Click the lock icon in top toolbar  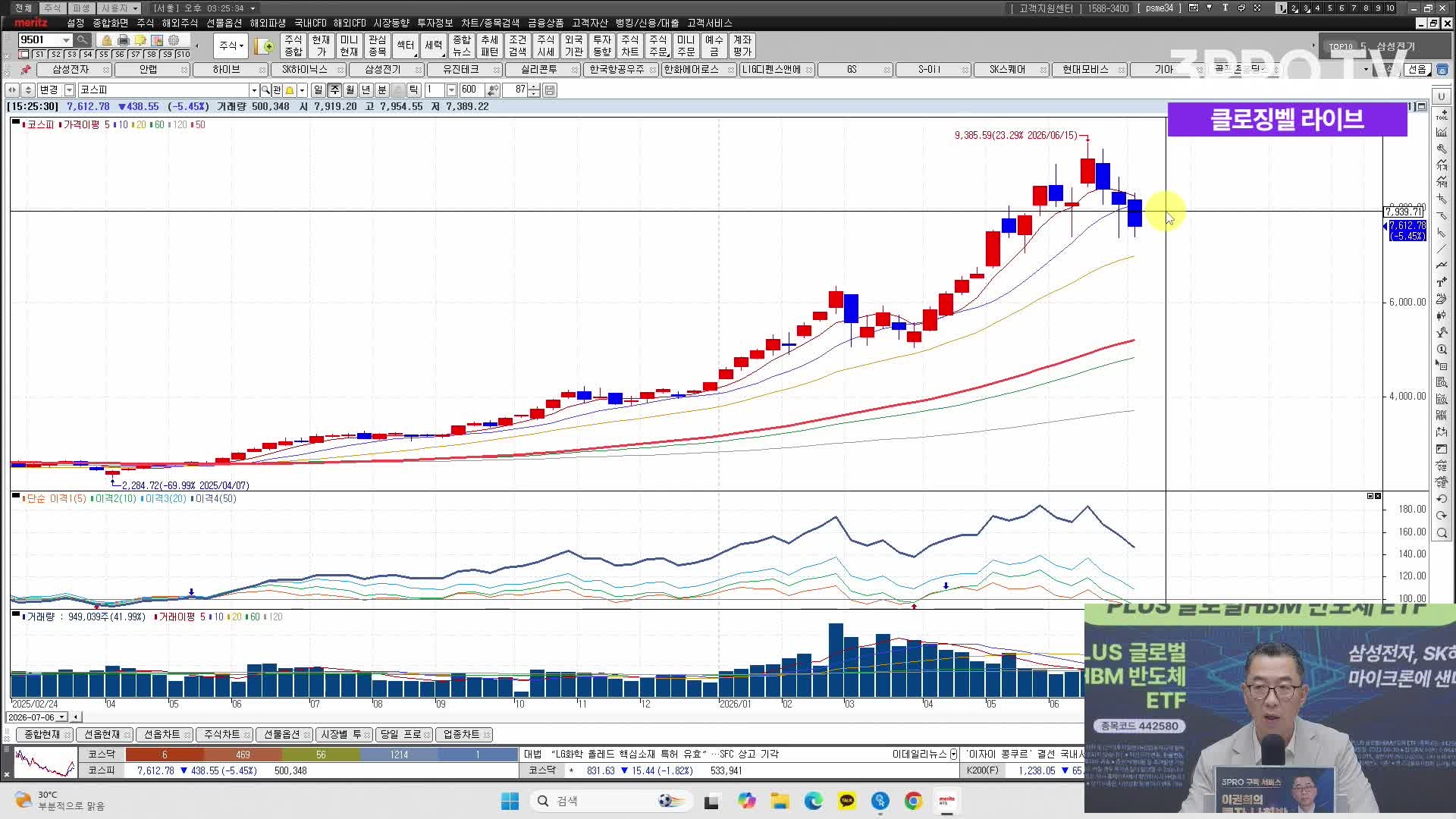(107, 40)
